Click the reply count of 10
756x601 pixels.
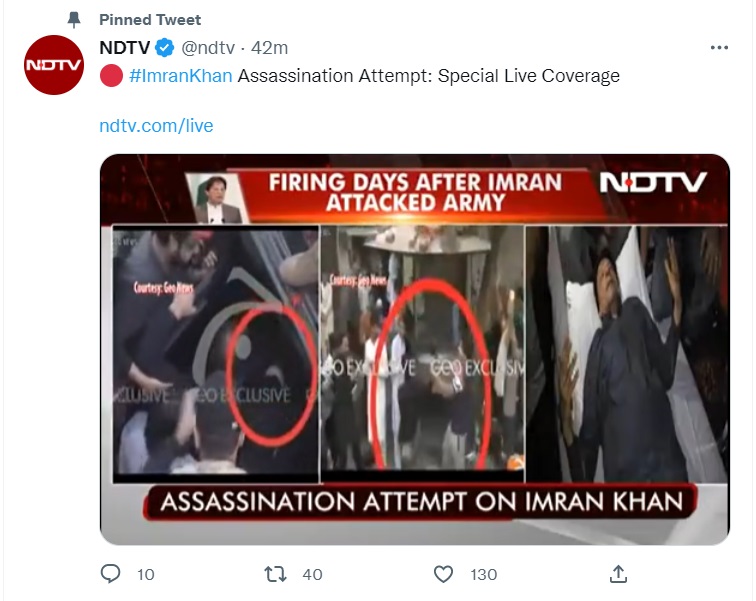145,574
